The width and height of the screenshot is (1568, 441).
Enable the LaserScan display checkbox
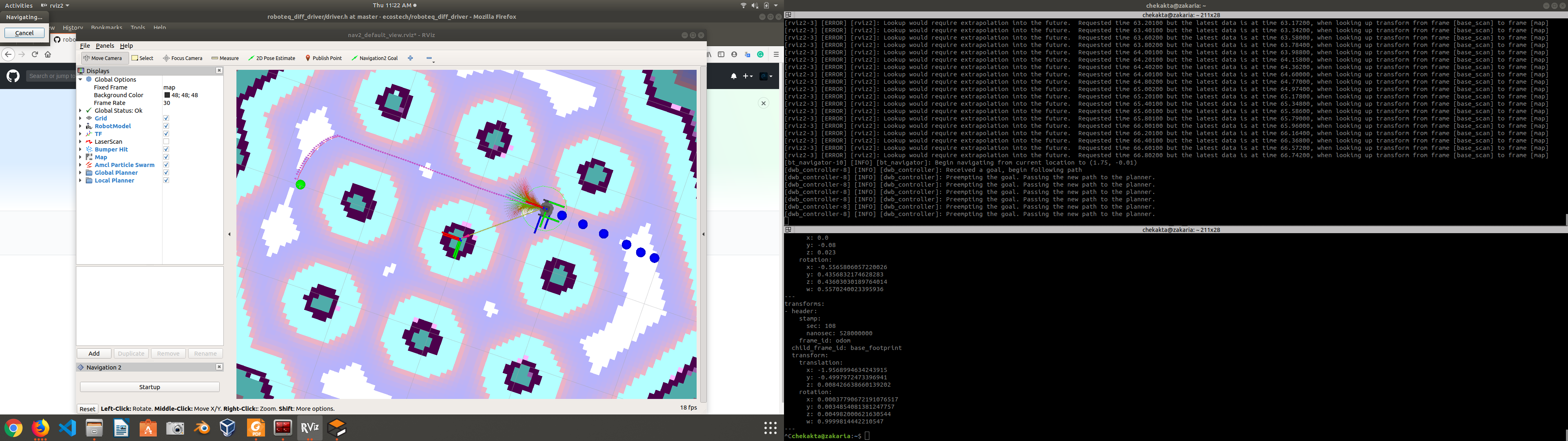(165, 141)
